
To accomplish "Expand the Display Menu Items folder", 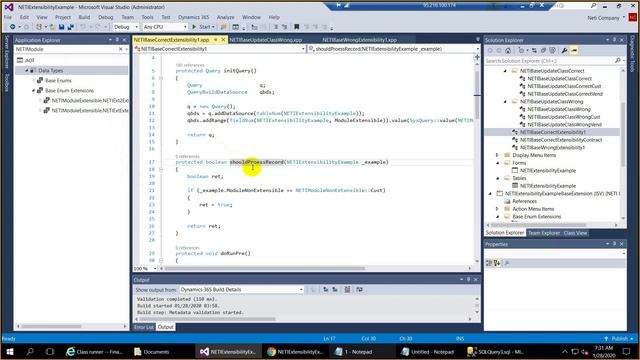I will coord(497,155).
